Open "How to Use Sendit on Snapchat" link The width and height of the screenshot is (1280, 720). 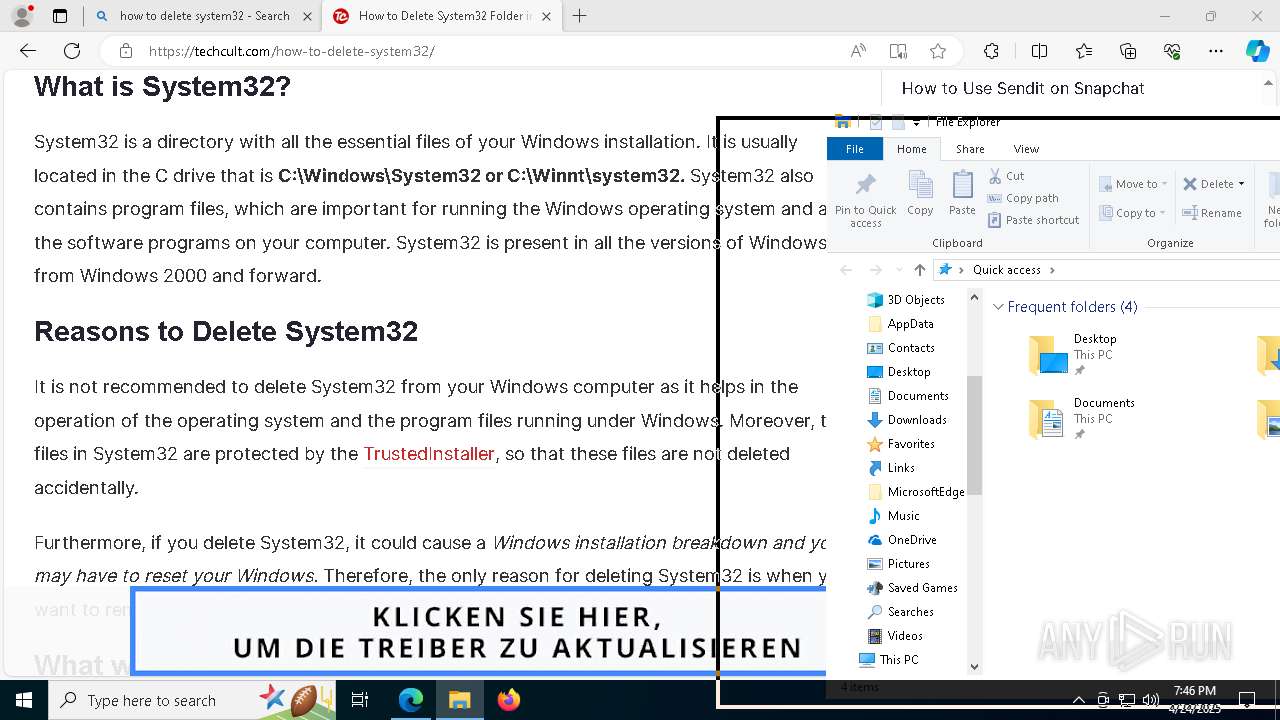tap(1023, 88)
